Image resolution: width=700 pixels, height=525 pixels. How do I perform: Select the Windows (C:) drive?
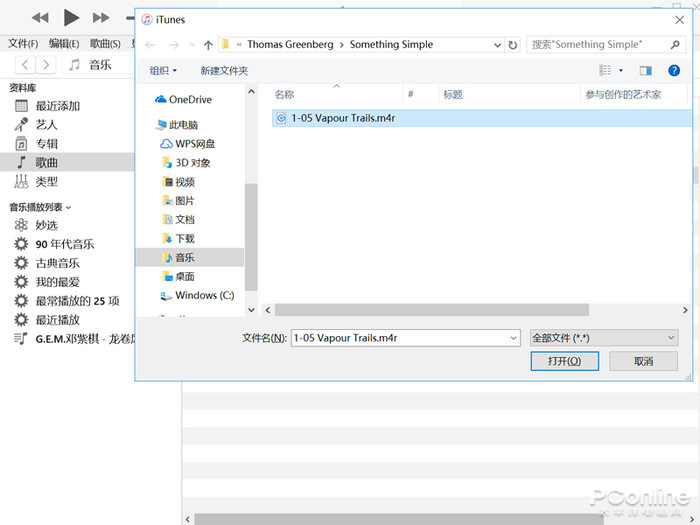[197, 296]
